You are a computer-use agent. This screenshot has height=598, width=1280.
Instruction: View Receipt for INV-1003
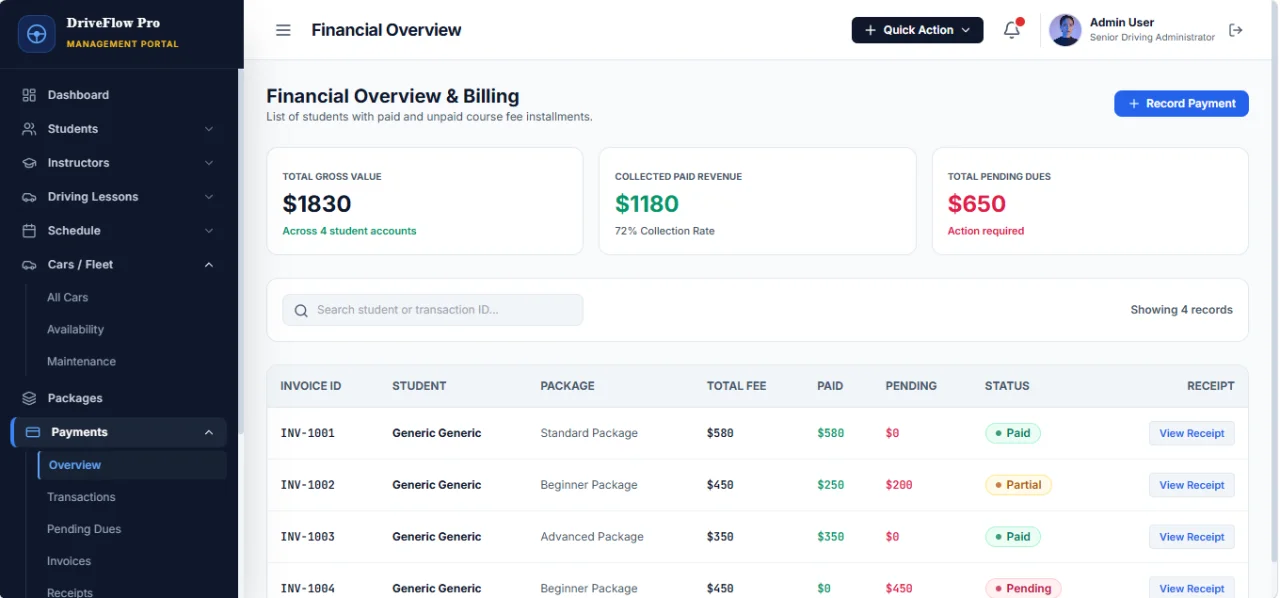(x=1191, y=537)
